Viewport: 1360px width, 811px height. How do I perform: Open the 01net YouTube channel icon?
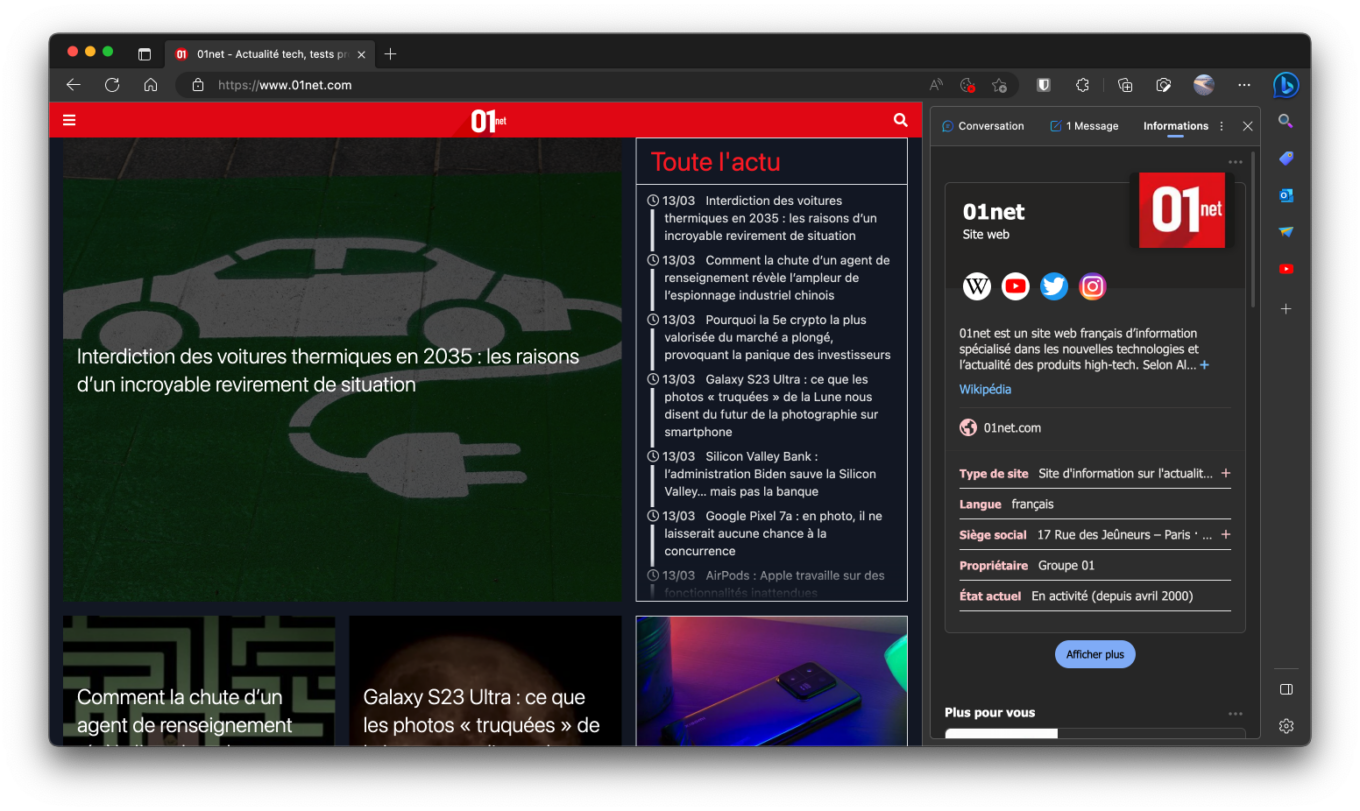pyautogui.click(x=1015, y=287)
